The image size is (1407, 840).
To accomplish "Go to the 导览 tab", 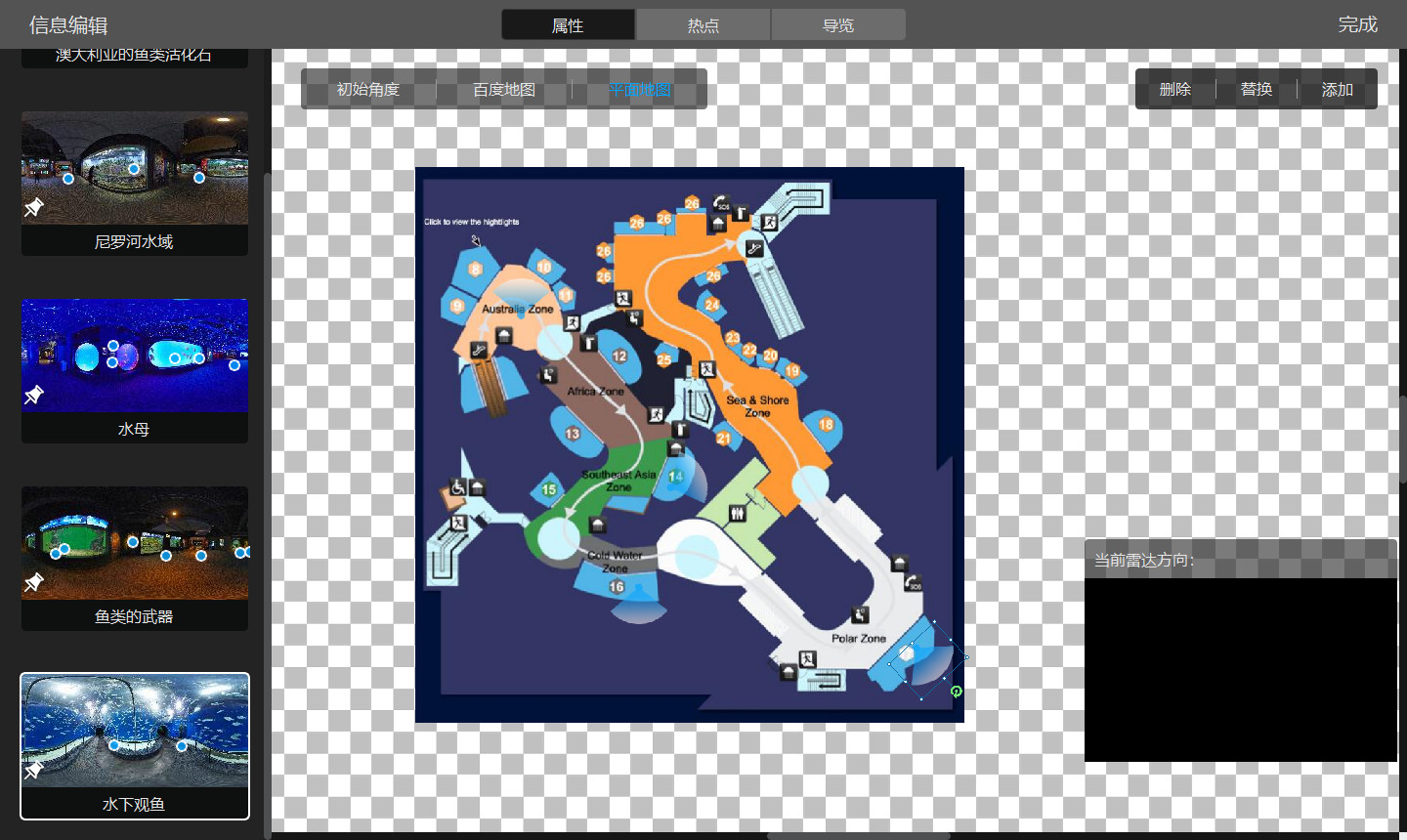I will (x=837, y=25).
